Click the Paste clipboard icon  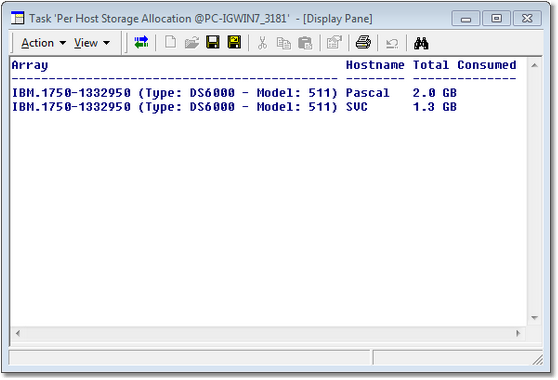point(305,43)
